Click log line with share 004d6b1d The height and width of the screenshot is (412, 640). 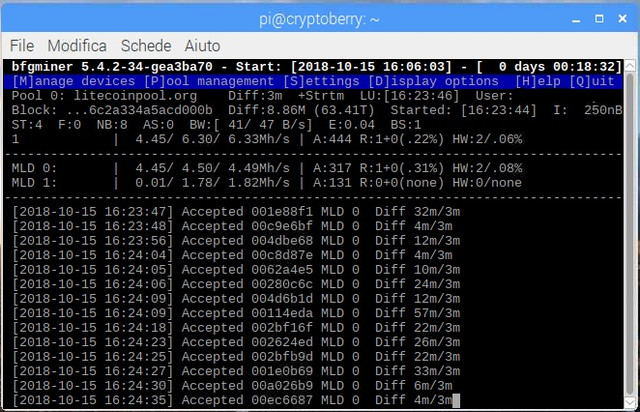(236, 299)
